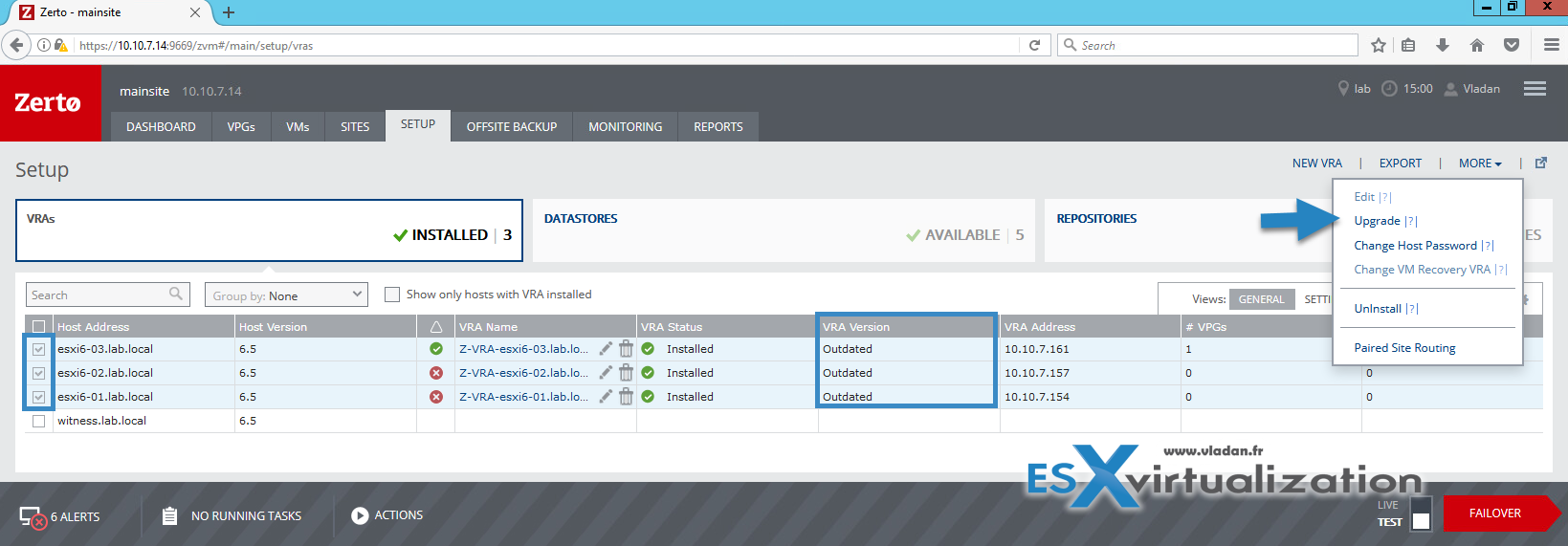Click the Zerto logo
This screenshot has width=1568, height=546.
tap(49, 103)
